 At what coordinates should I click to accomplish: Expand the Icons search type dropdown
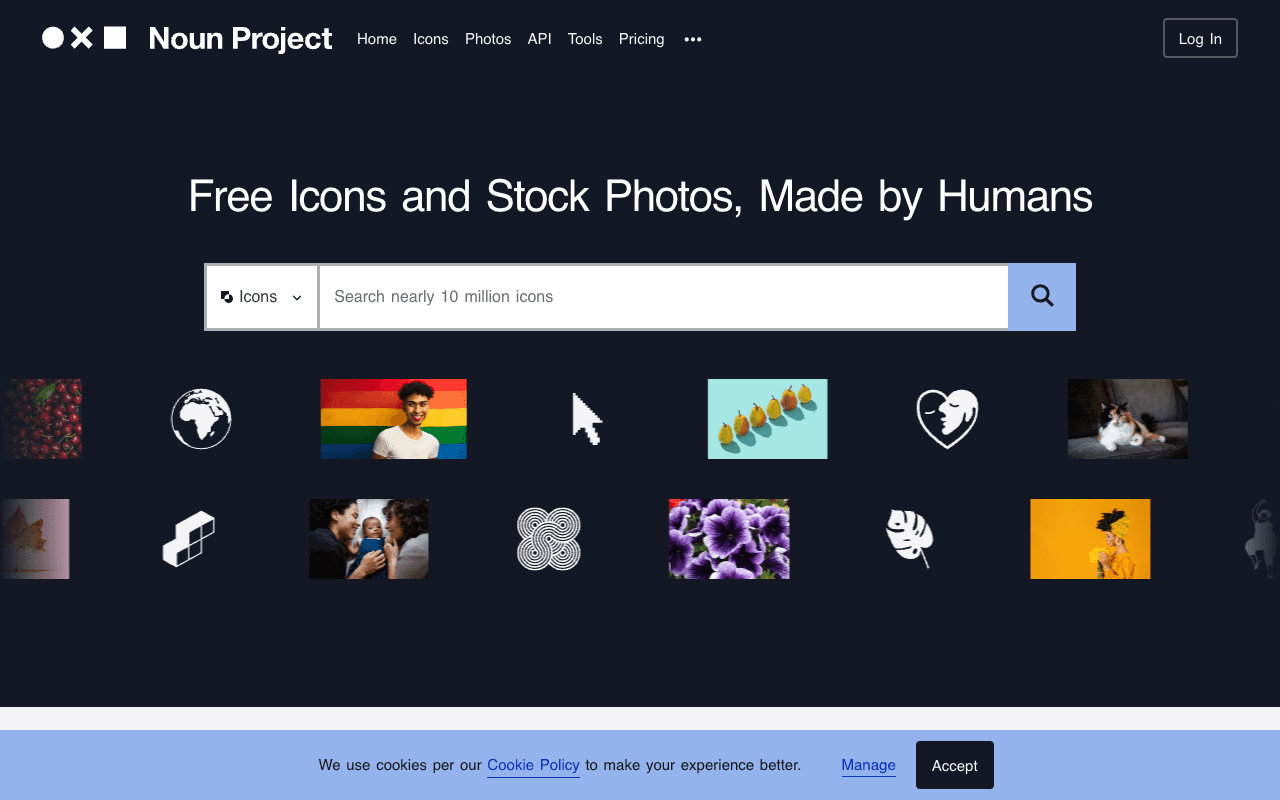[x=262, y=297]
